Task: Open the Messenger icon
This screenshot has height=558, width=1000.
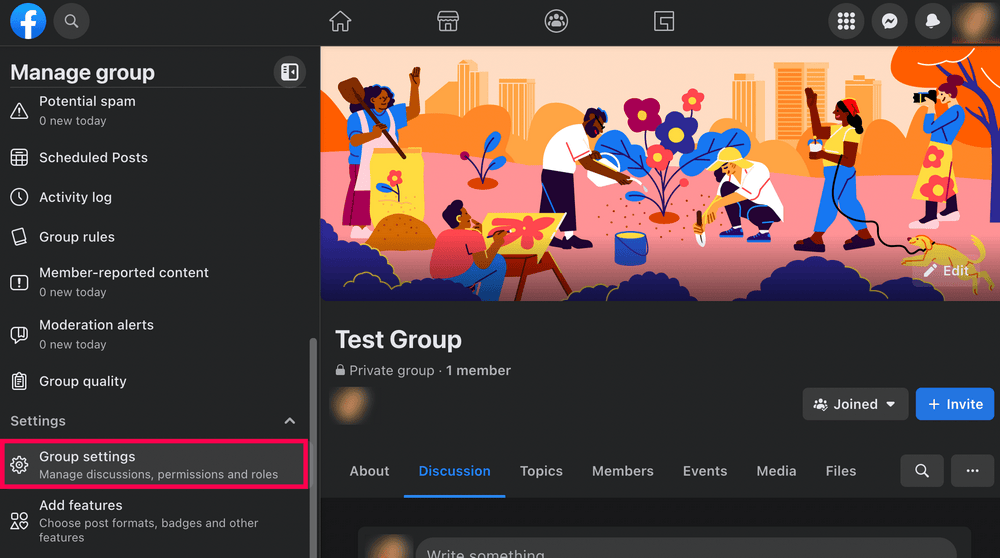Action: (x=889, y=21)
